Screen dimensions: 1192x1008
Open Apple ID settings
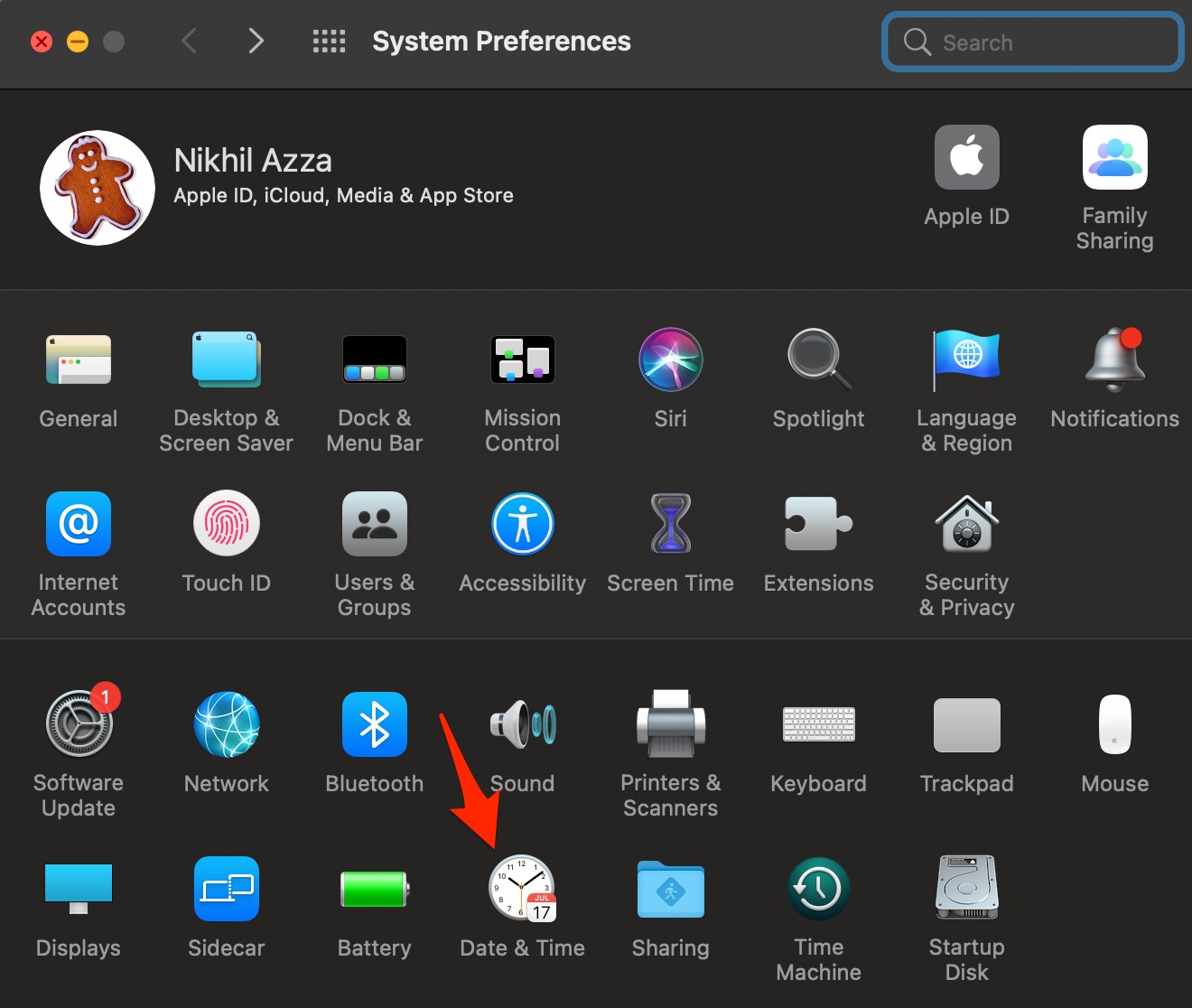966,158
